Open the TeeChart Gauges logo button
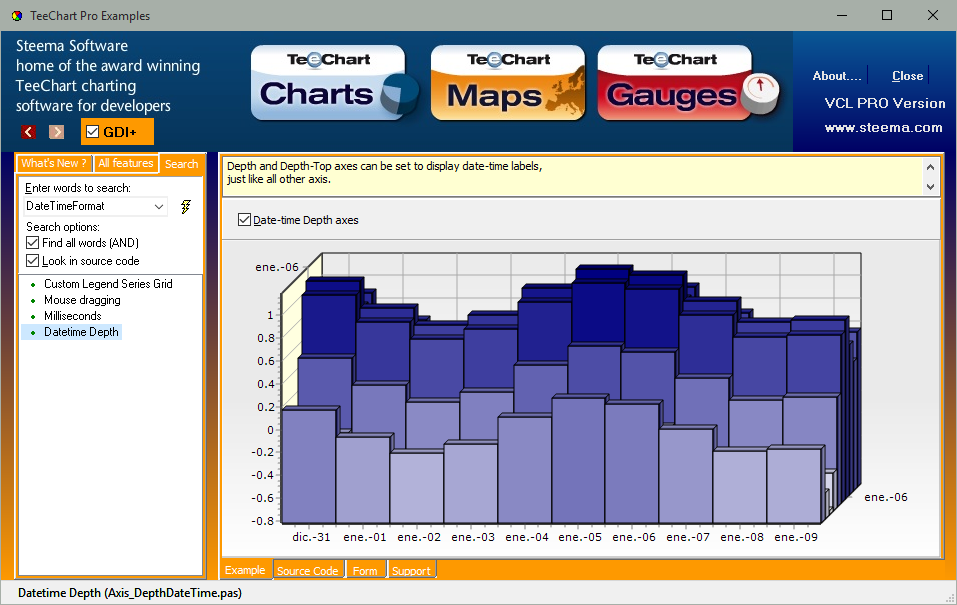The width and height of the screenshot is (957, 605). pos(688,83)
